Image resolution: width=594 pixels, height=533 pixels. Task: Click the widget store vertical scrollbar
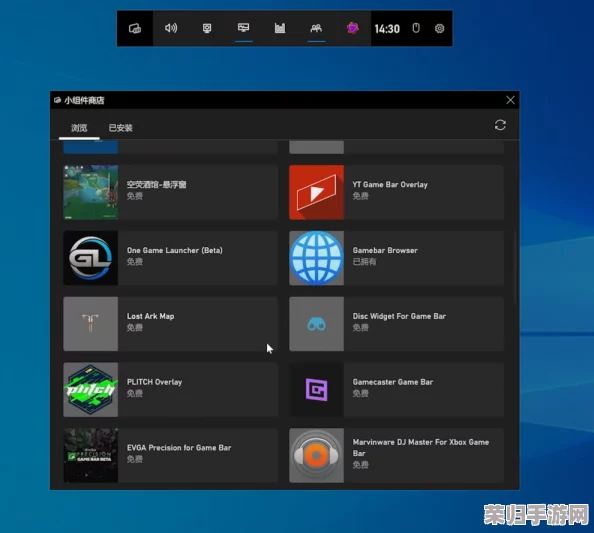[x=515, y=267]
